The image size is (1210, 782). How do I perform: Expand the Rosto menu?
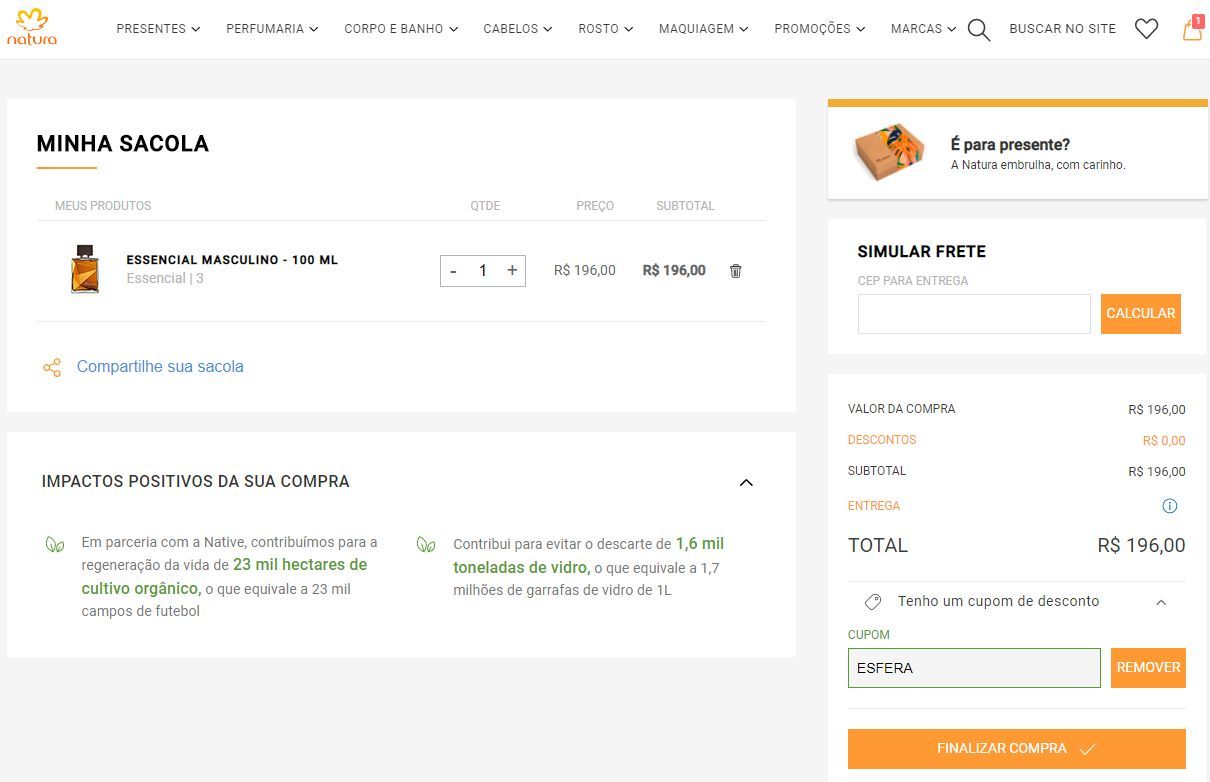point(606,29)
